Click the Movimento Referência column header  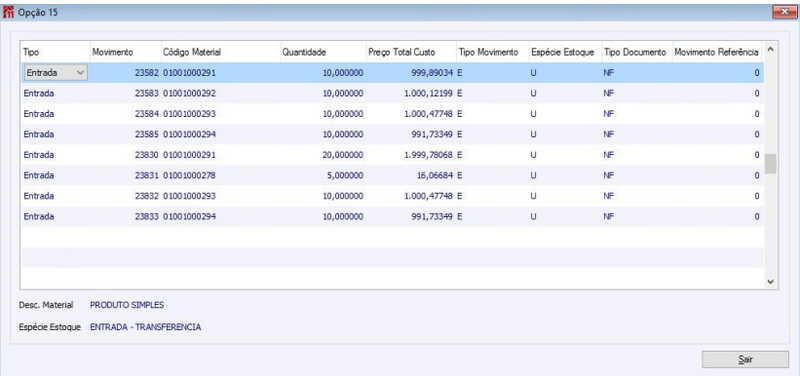[x=717, y=52]
